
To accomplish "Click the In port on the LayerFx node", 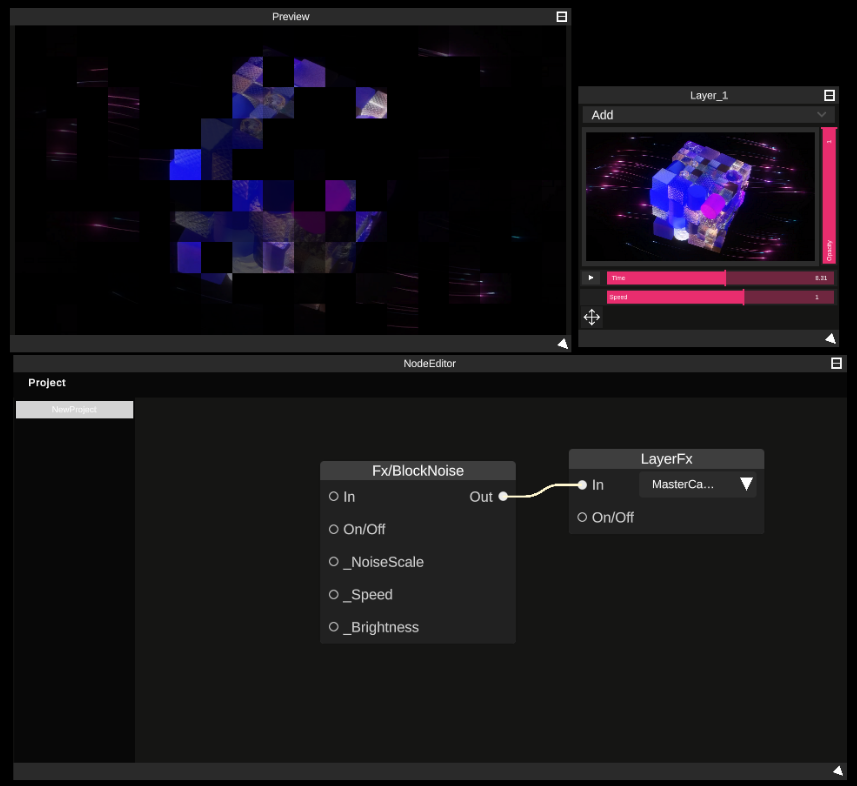I will 581,484.
